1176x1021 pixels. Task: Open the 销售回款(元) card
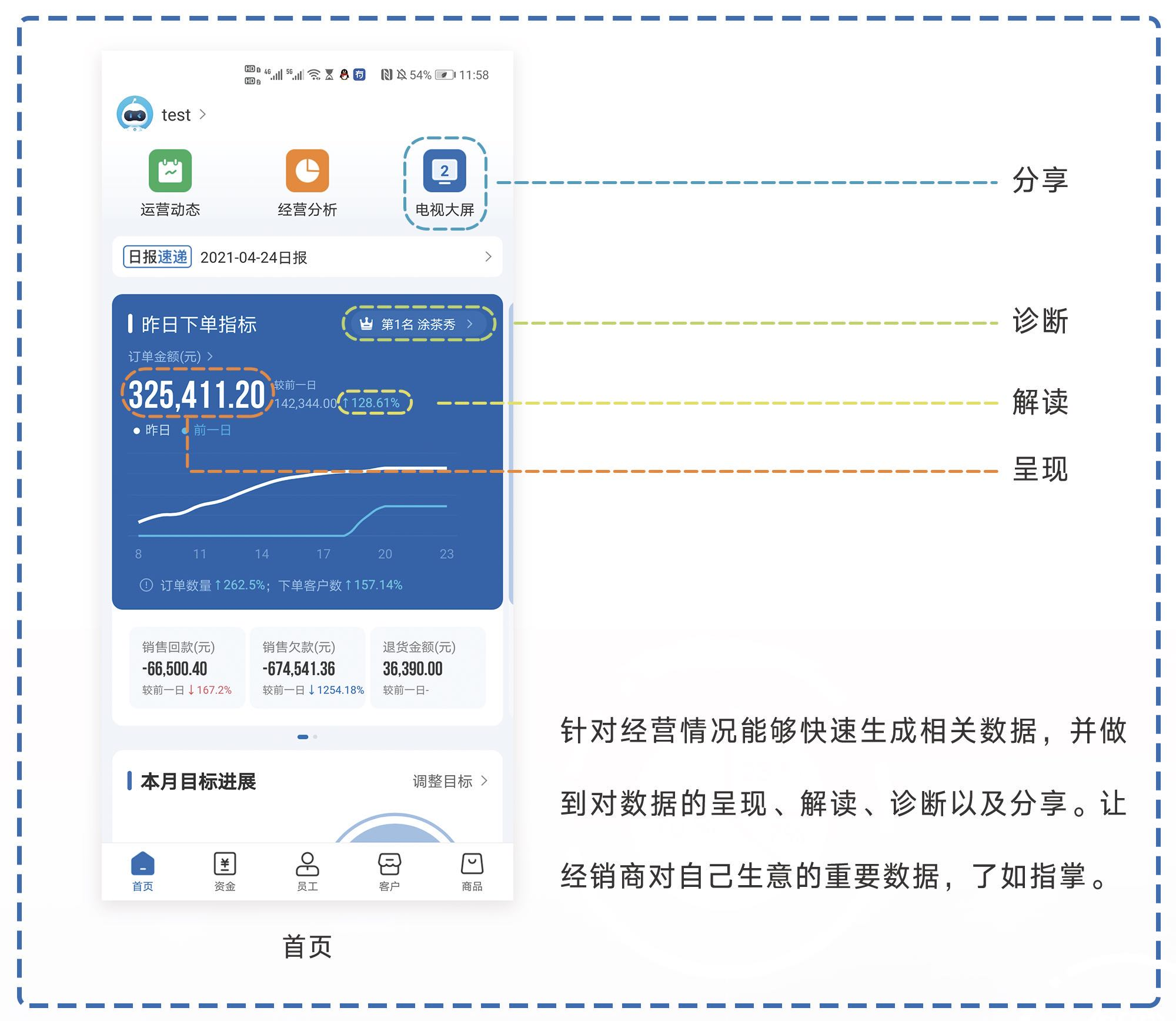tap(187, 668)
